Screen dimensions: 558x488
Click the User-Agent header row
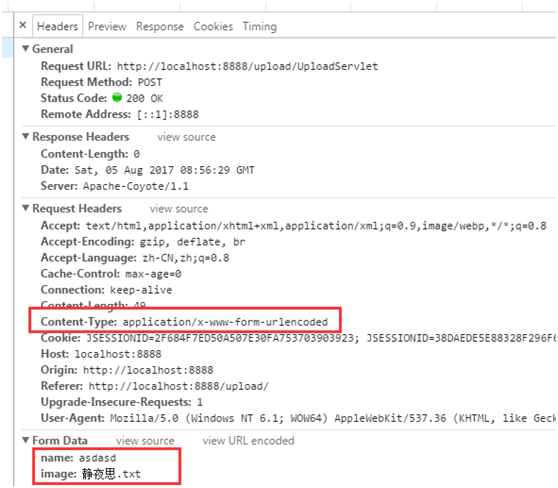[x=298, y=418]
